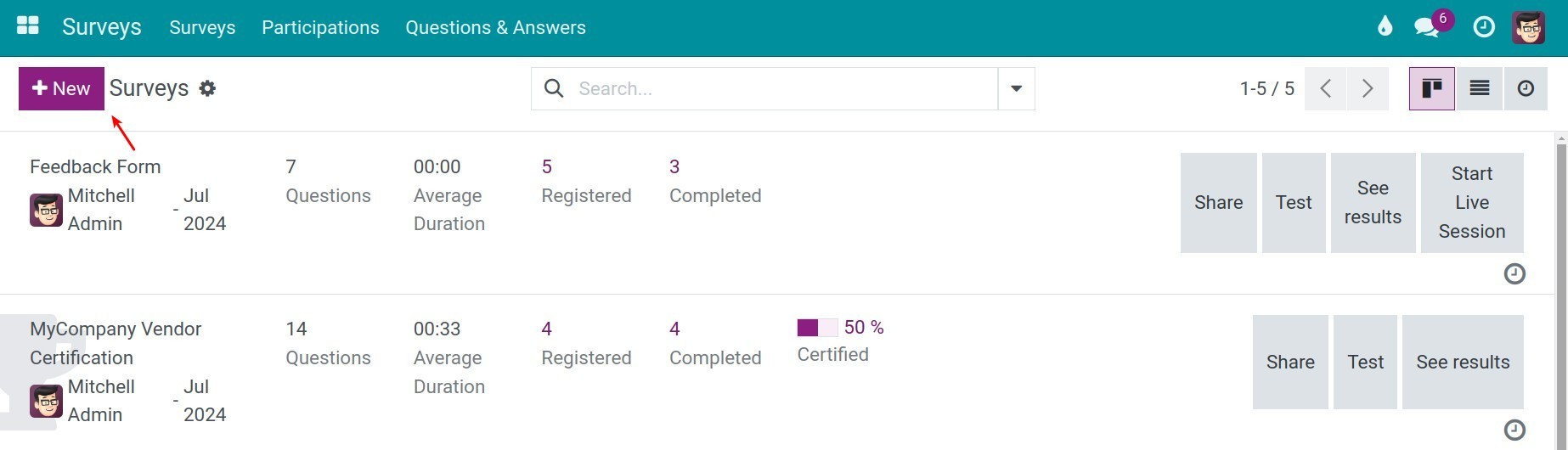This screenshot has width=1568, height=450.
Task: Open the Surveys settings gear
Action: pos(207,88)
